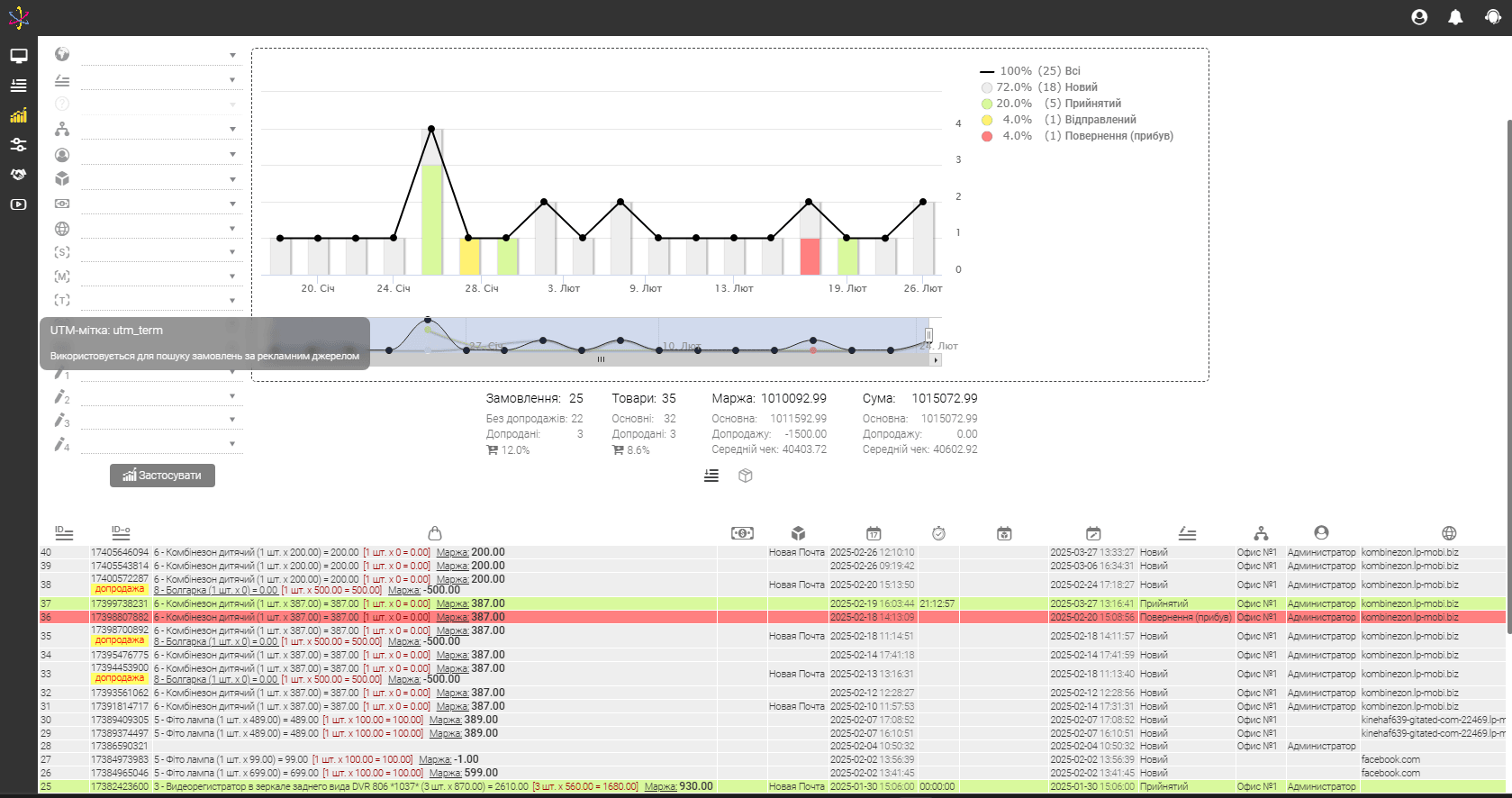This screenshot has width=1512, height=798.
Task: Click the notifications bell icon
Action: [1455, 17]
